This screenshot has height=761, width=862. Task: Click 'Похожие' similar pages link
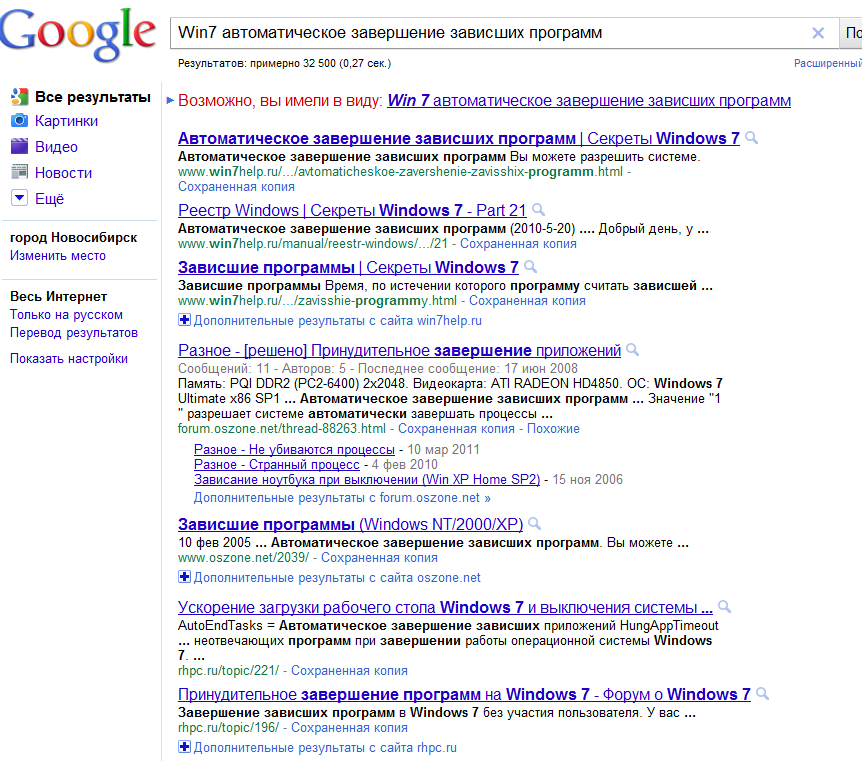click(x=554, y=428)
